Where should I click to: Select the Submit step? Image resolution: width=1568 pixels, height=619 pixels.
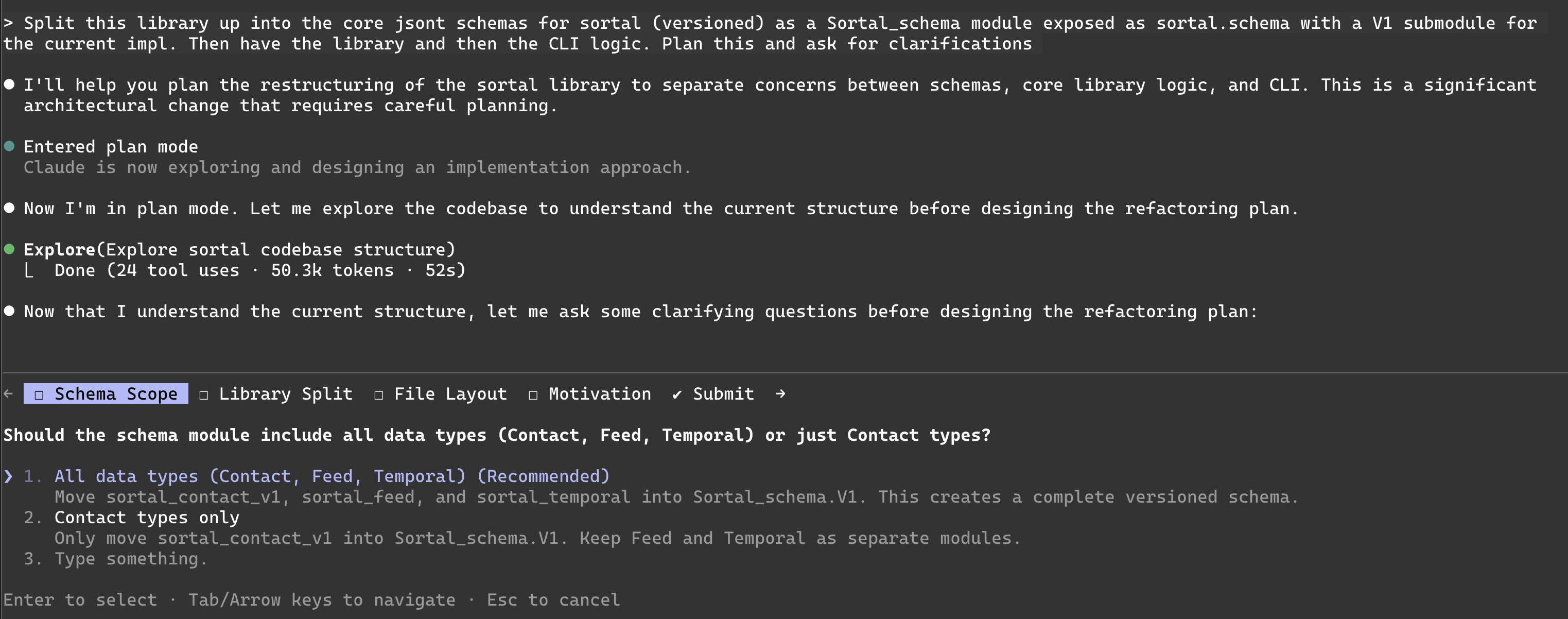pos(723,394)
